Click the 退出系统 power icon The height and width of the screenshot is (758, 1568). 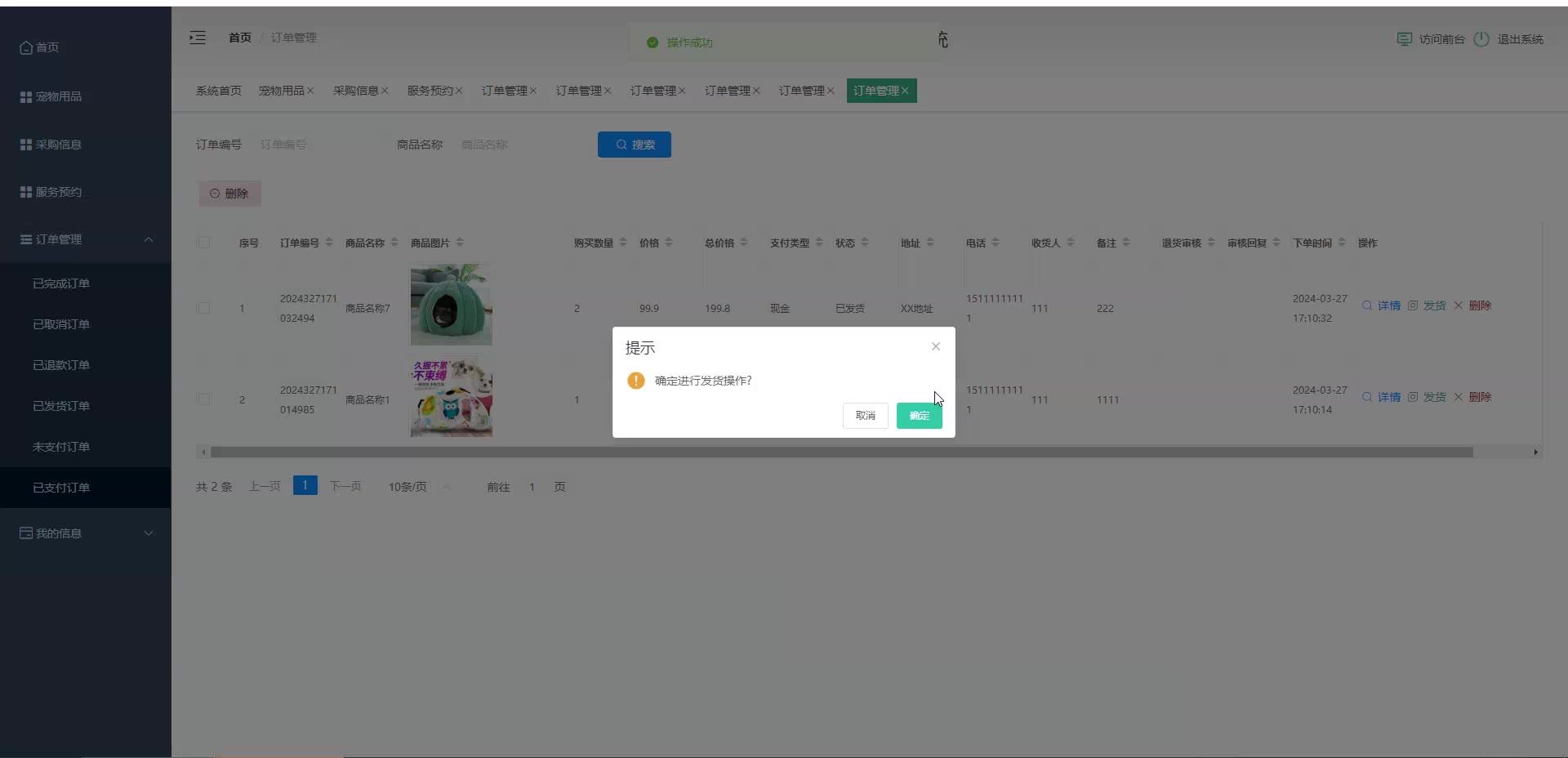tap(1481, 39)
